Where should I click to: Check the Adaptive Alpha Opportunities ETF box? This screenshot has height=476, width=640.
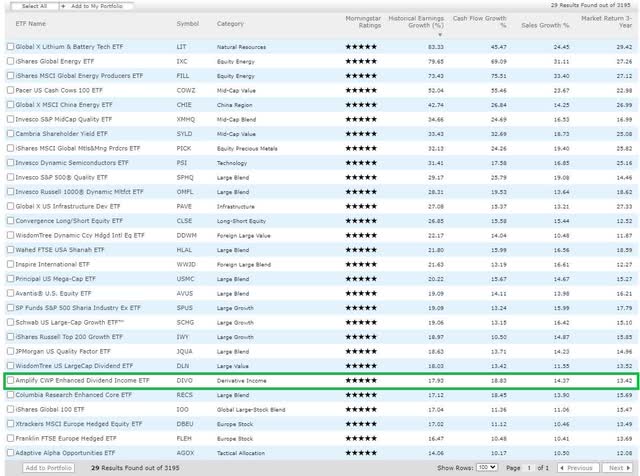11,453
